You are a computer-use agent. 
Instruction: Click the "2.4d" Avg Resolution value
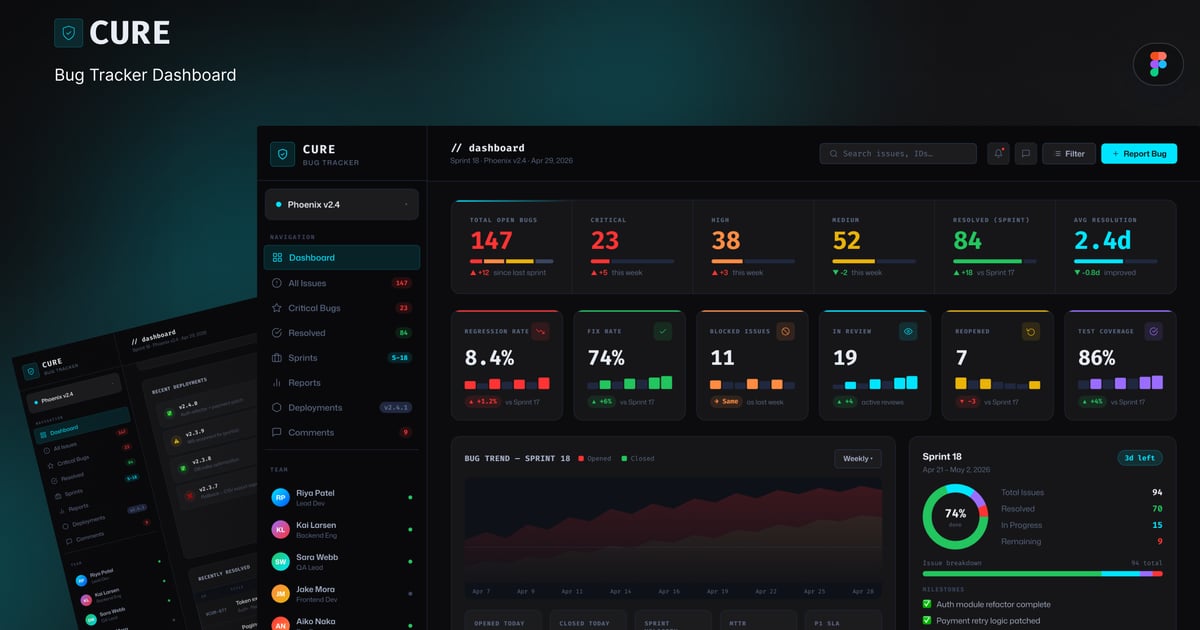pos(1103,240)
